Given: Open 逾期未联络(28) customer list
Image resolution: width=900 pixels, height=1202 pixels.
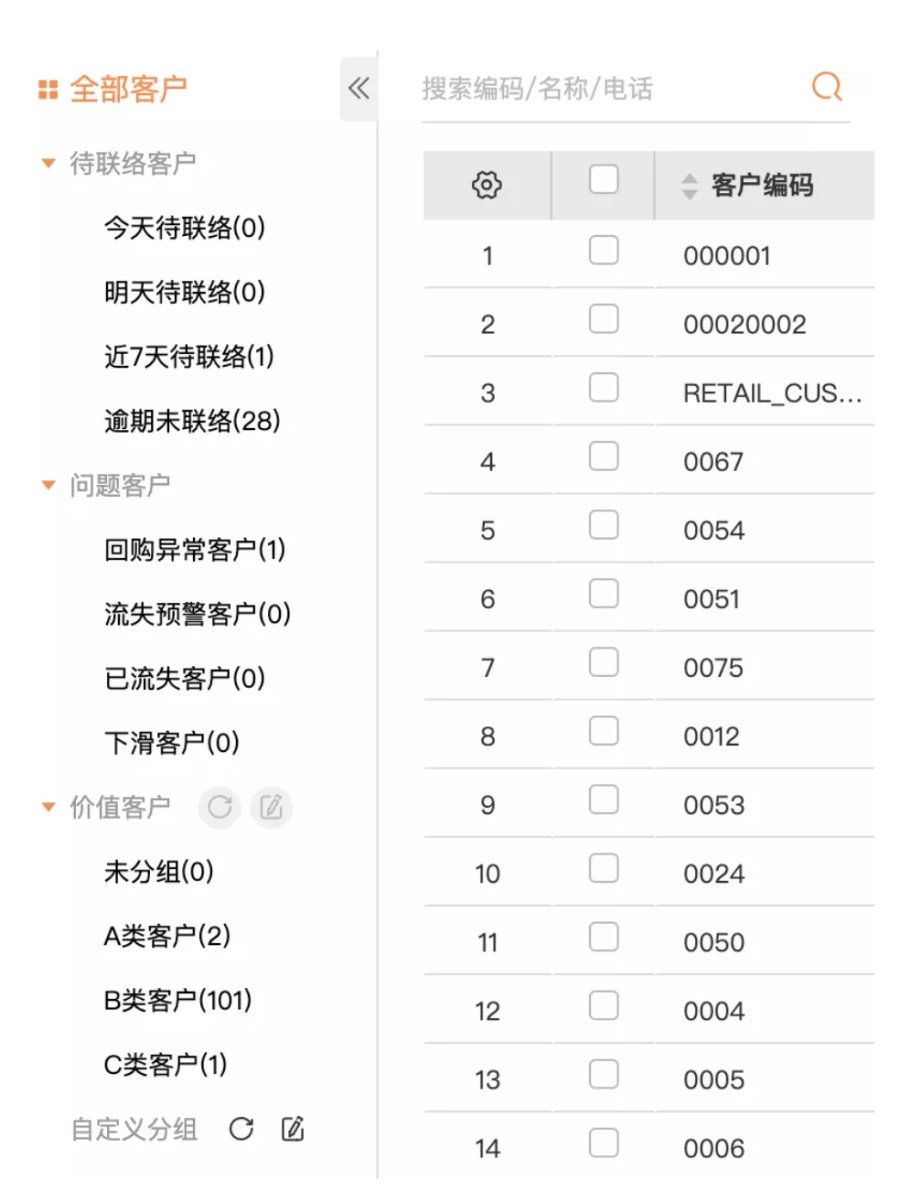Looking at the screenshot, I should pos(192,421).
